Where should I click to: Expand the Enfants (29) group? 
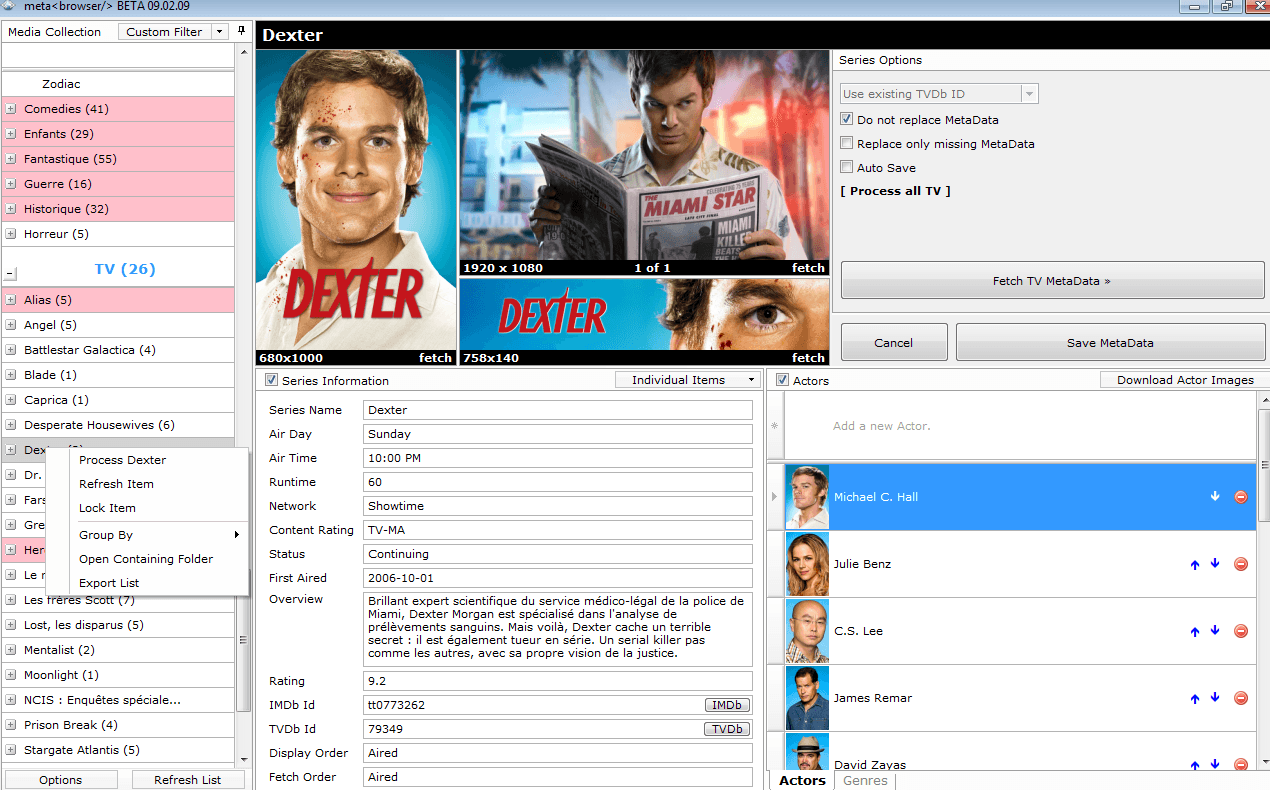[x=11, y=134]
